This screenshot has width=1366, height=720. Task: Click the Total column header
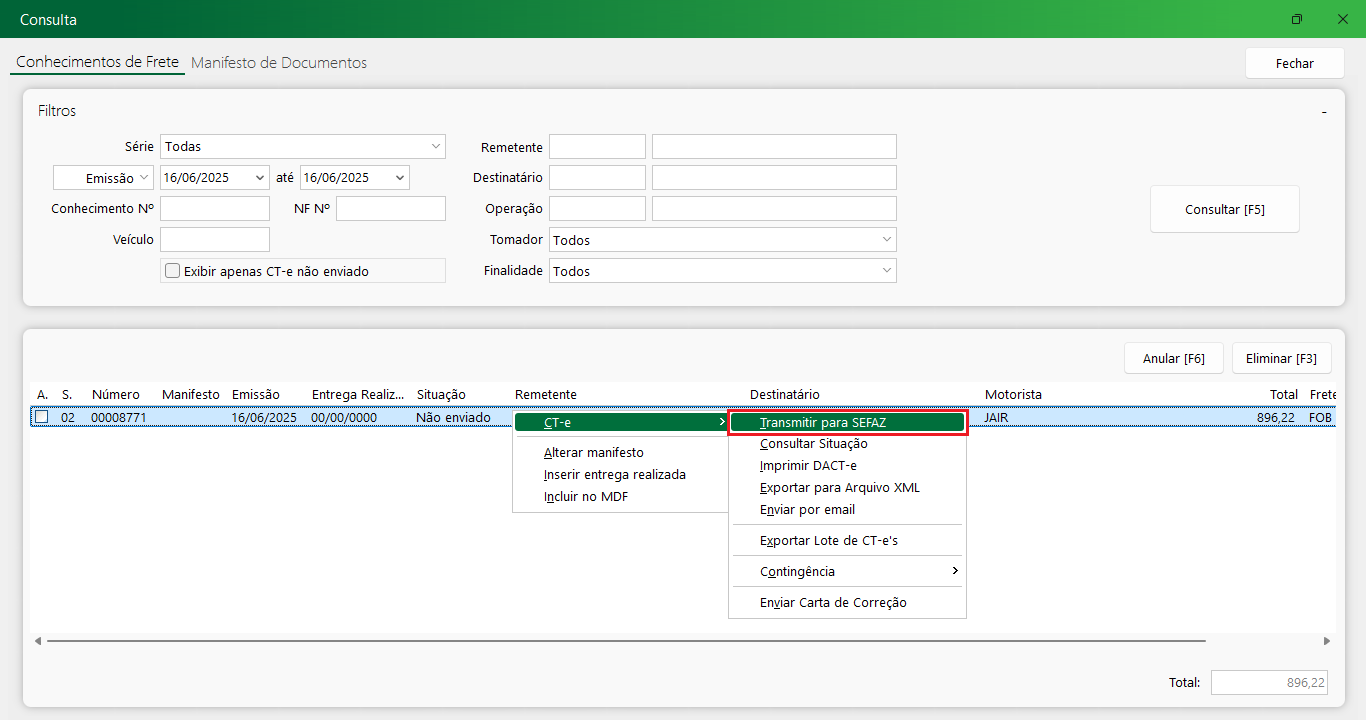tap(1284, 395)
